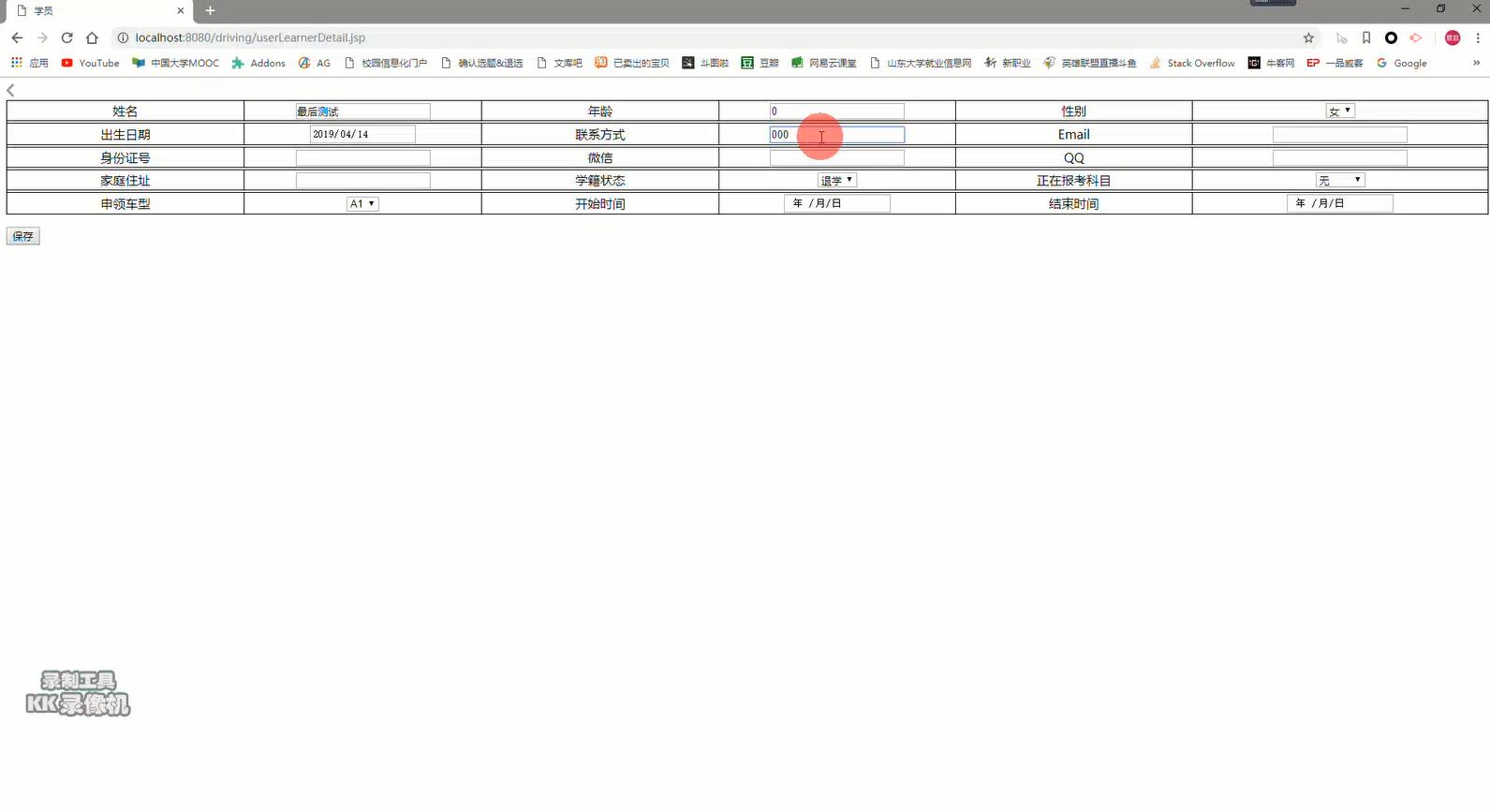Open the 性别 dropdown

click(1340, 111)
